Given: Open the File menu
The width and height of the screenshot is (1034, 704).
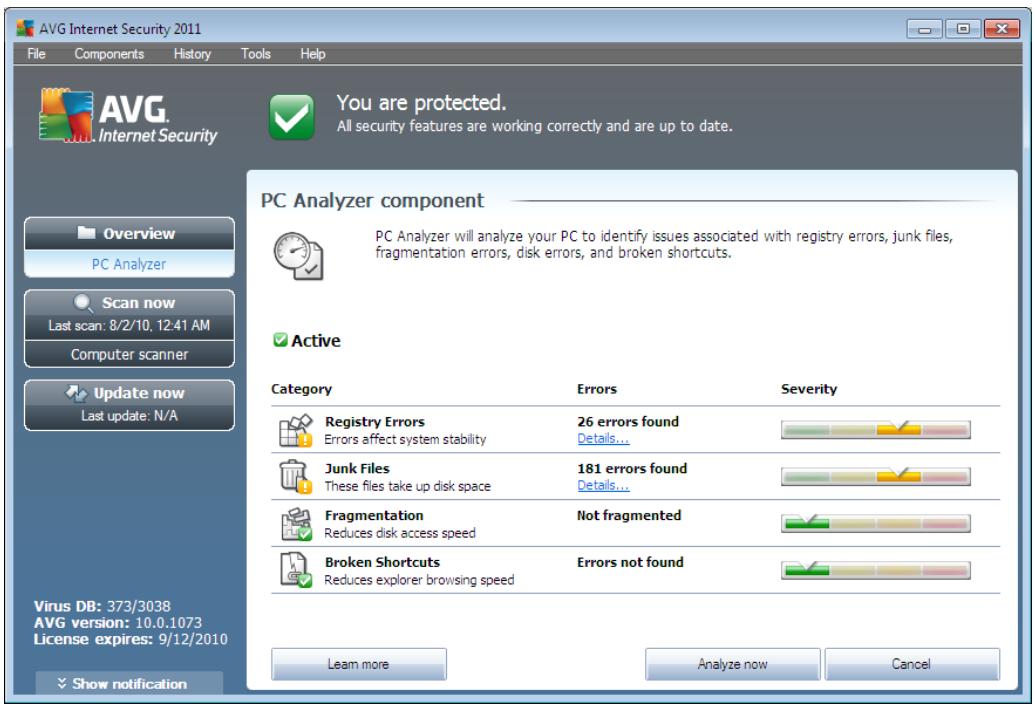Looking at the screenshot, I should [x=36, y=54].
